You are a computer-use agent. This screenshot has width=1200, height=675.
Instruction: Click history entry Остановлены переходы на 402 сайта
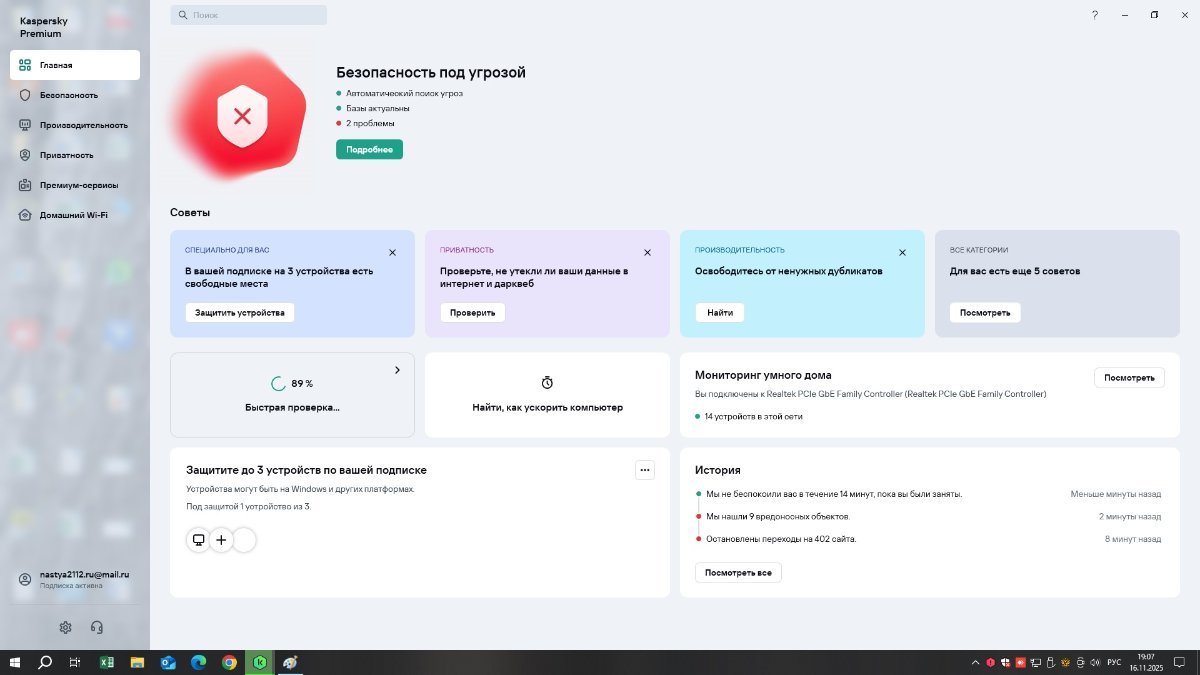[781, 539]
